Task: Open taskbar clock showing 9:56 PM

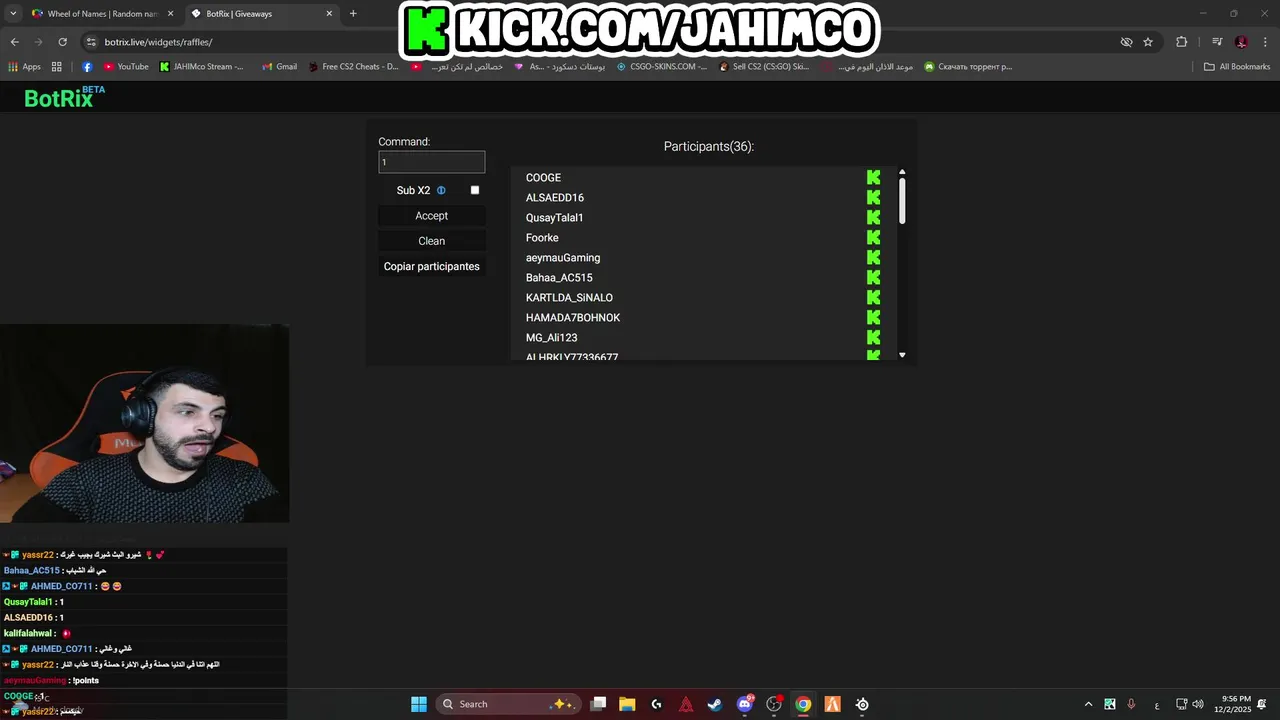Action: (1233, 704)
